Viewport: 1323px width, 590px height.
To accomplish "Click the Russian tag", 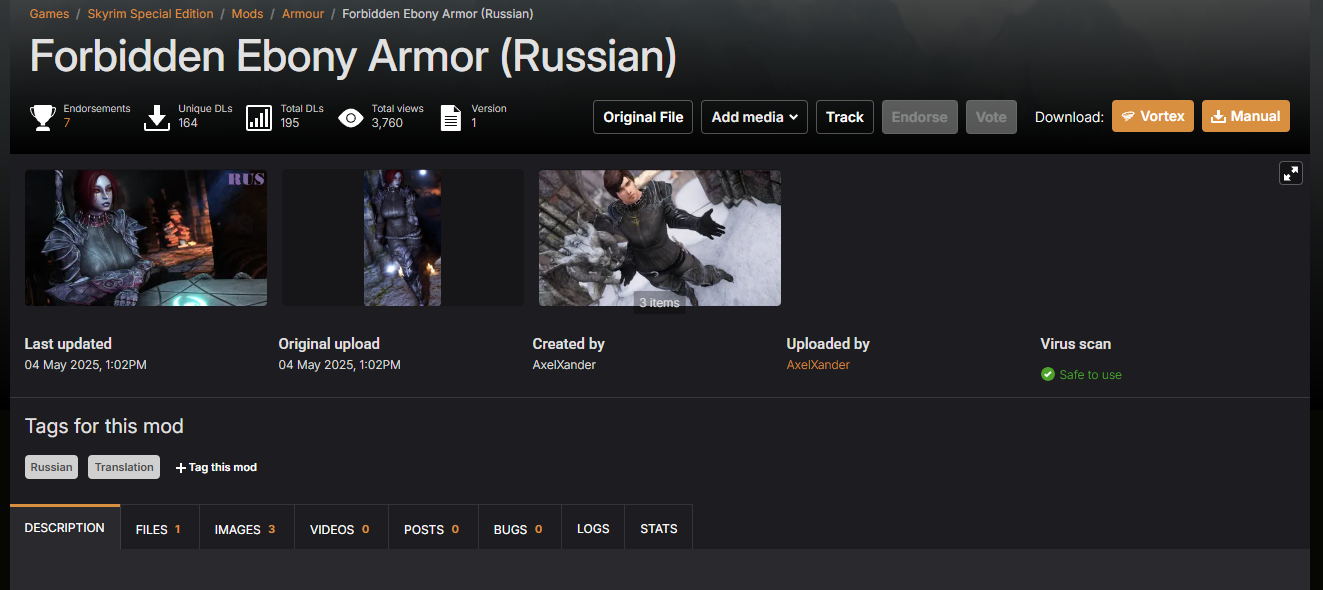I will [x=51, y=467].
